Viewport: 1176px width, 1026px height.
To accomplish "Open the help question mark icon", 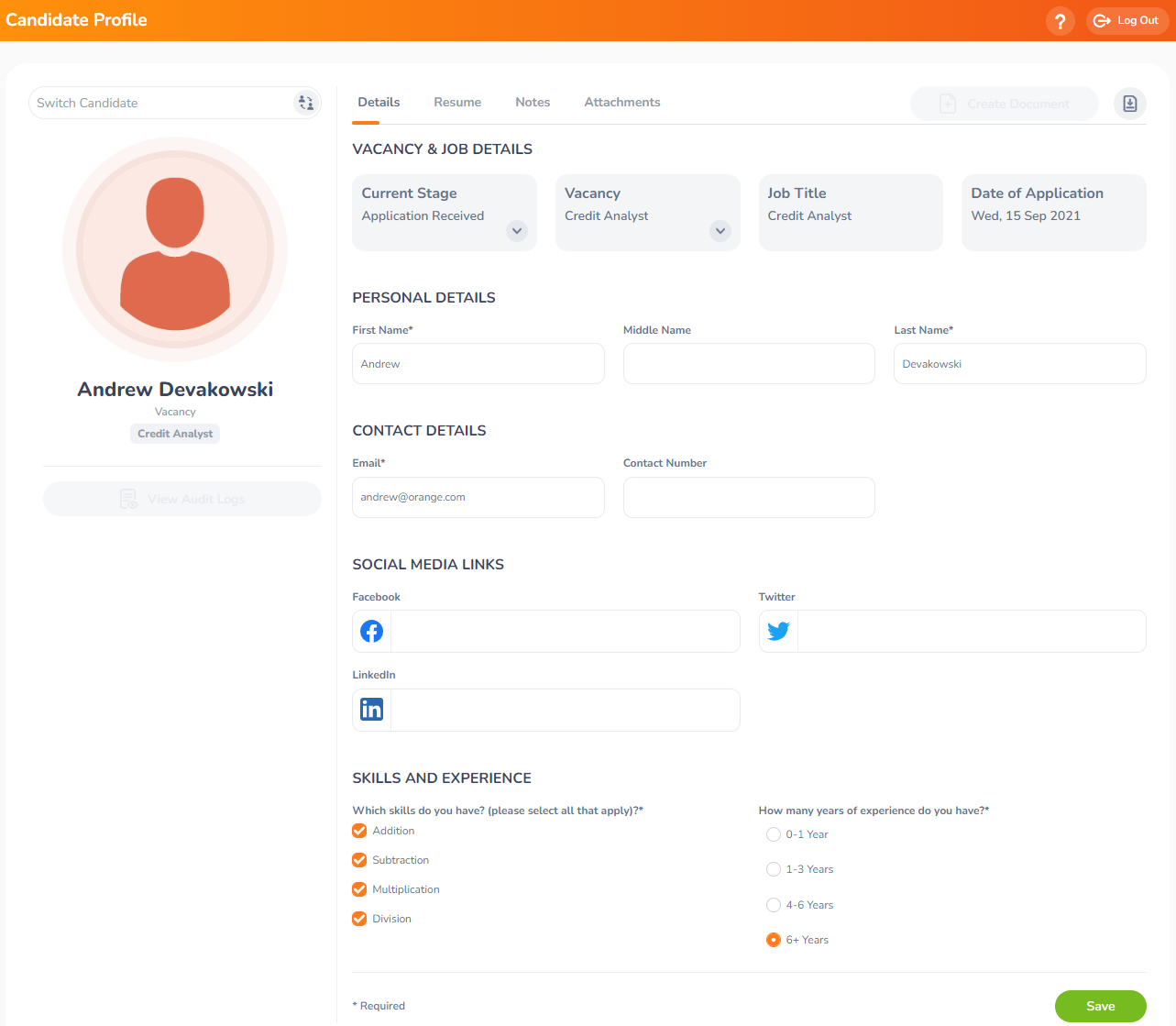I will (x=1060, y=20).
